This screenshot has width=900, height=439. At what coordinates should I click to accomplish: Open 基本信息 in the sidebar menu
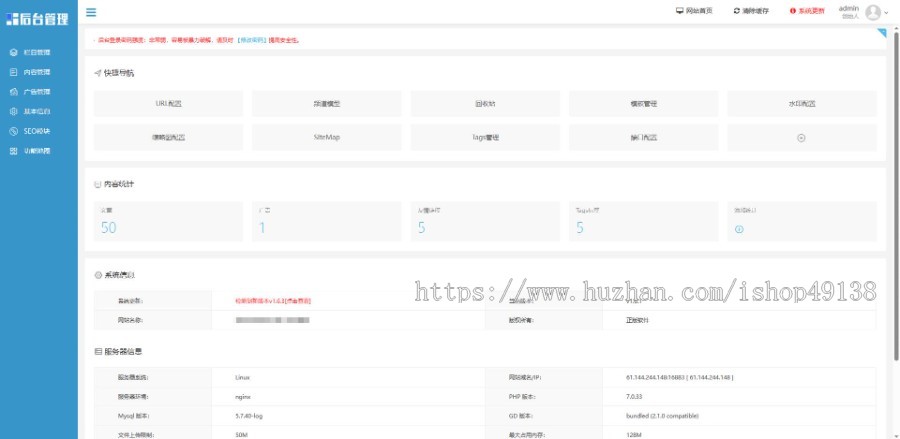[x=38, y=111]
